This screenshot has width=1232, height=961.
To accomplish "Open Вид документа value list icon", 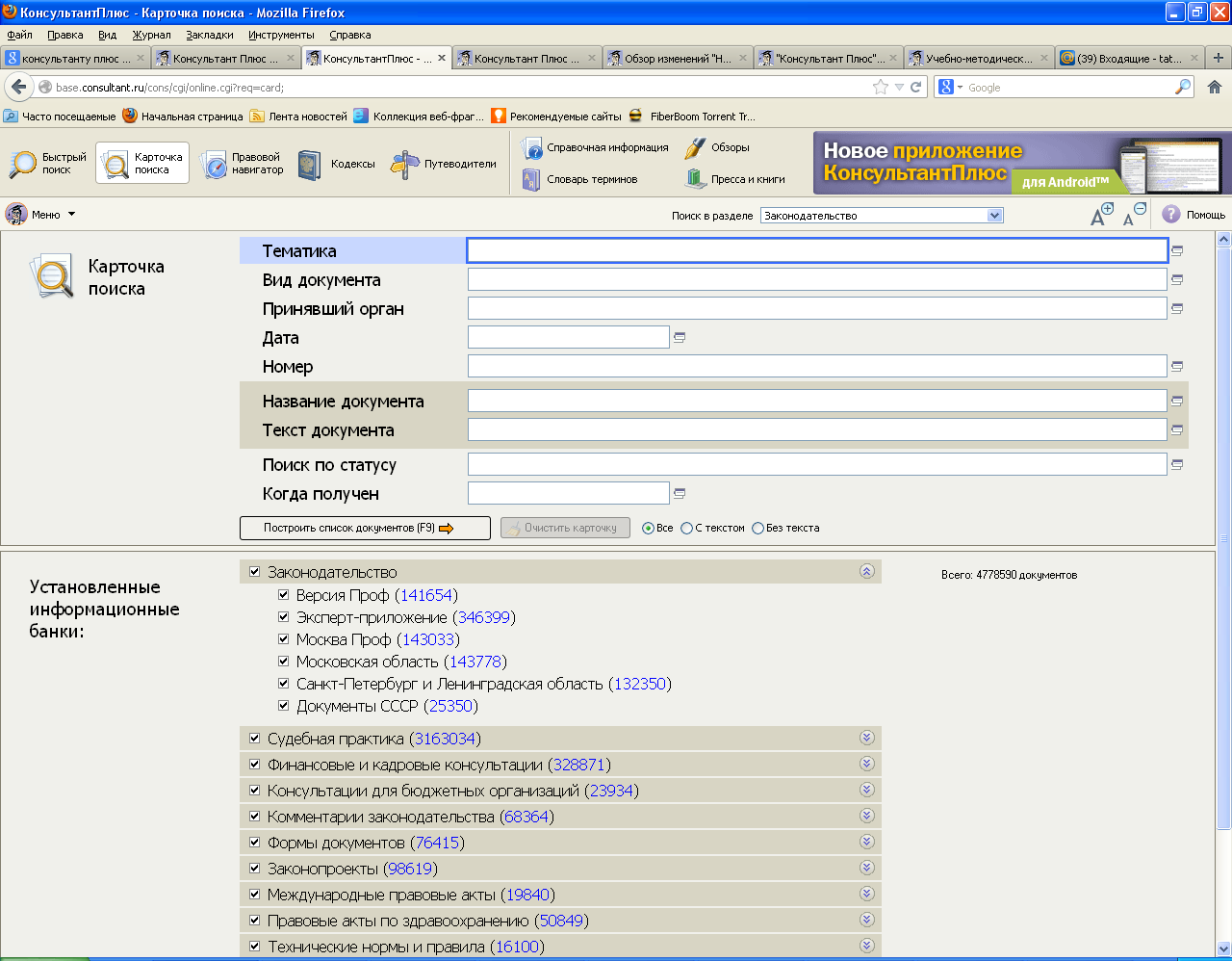I will click(x=1177, y=280).
